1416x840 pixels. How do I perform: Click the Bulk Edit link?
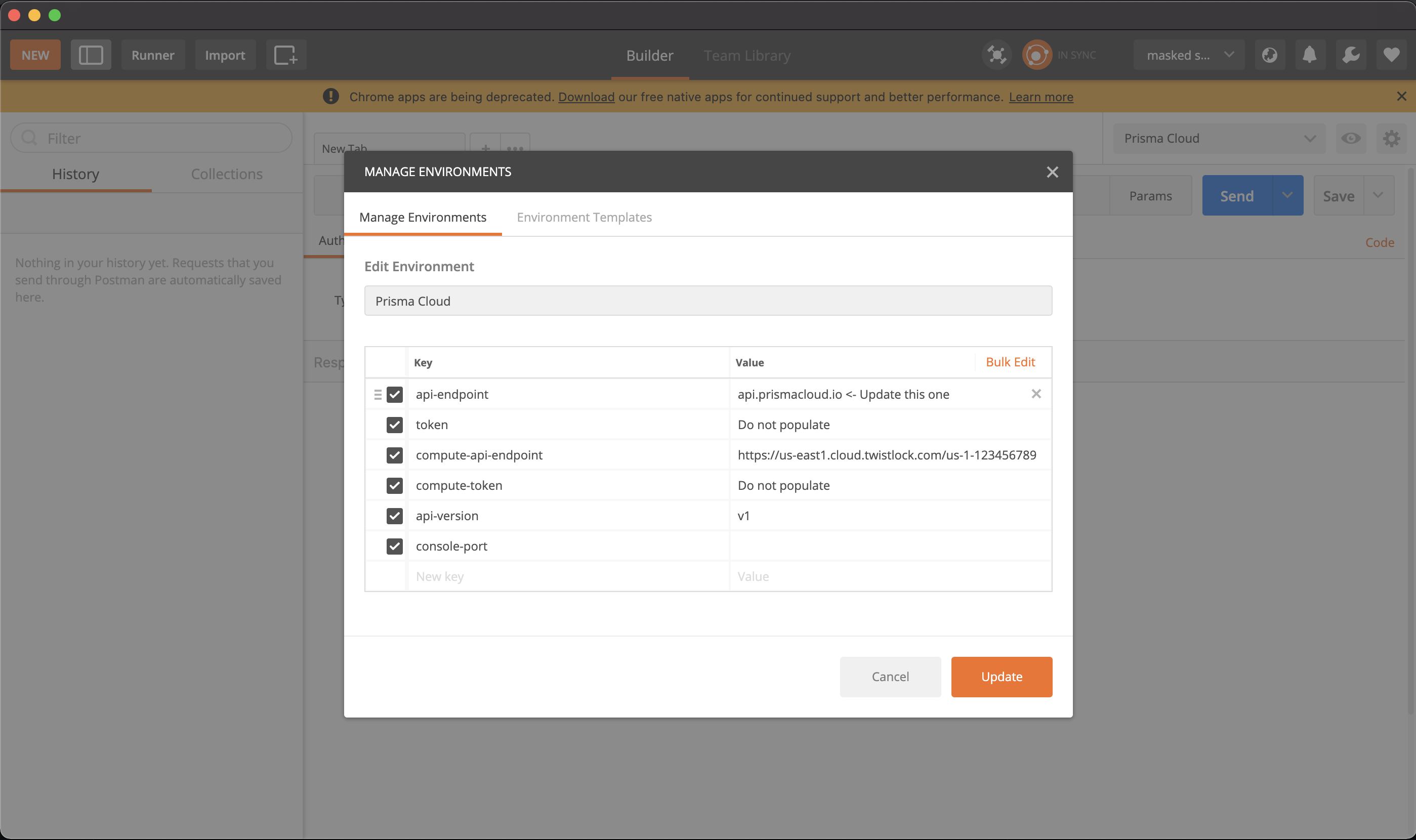click(x=1010, y=362)
